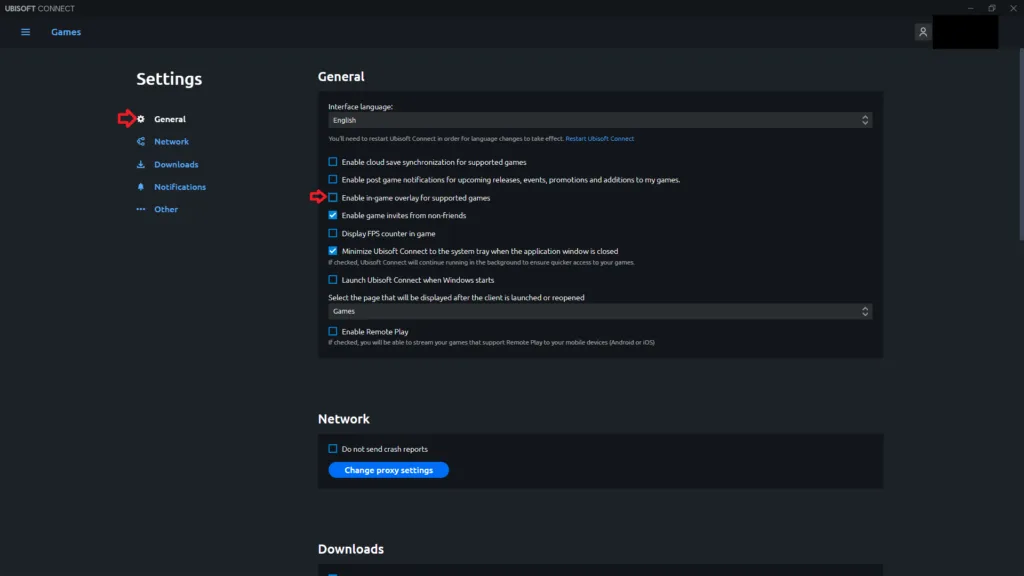The height and width of the screenshot is (576, 1024).
Task: Check the Enable Remote Play box
Action: pyautogui.click(x=333, y=331)
